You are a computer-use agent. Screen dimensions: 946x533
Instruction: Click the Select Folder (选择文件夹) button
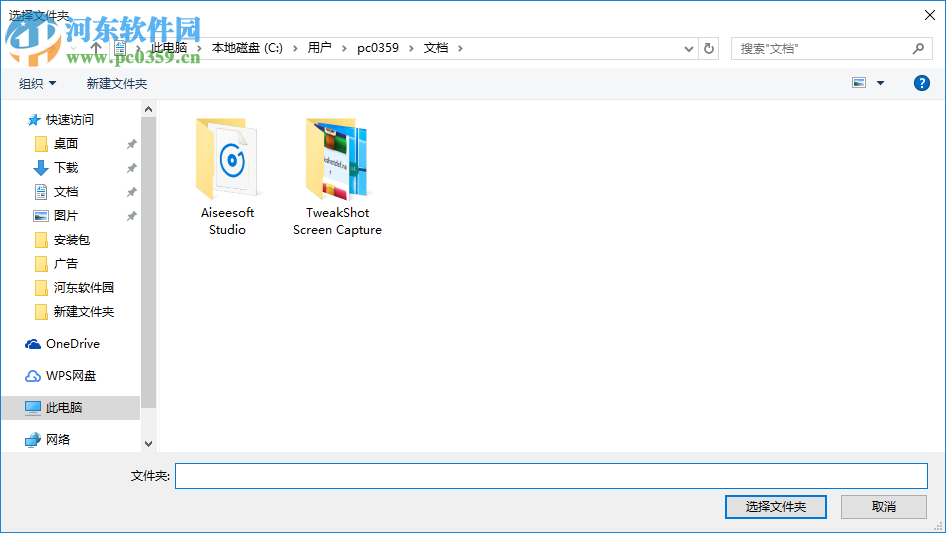coord(776,506)
